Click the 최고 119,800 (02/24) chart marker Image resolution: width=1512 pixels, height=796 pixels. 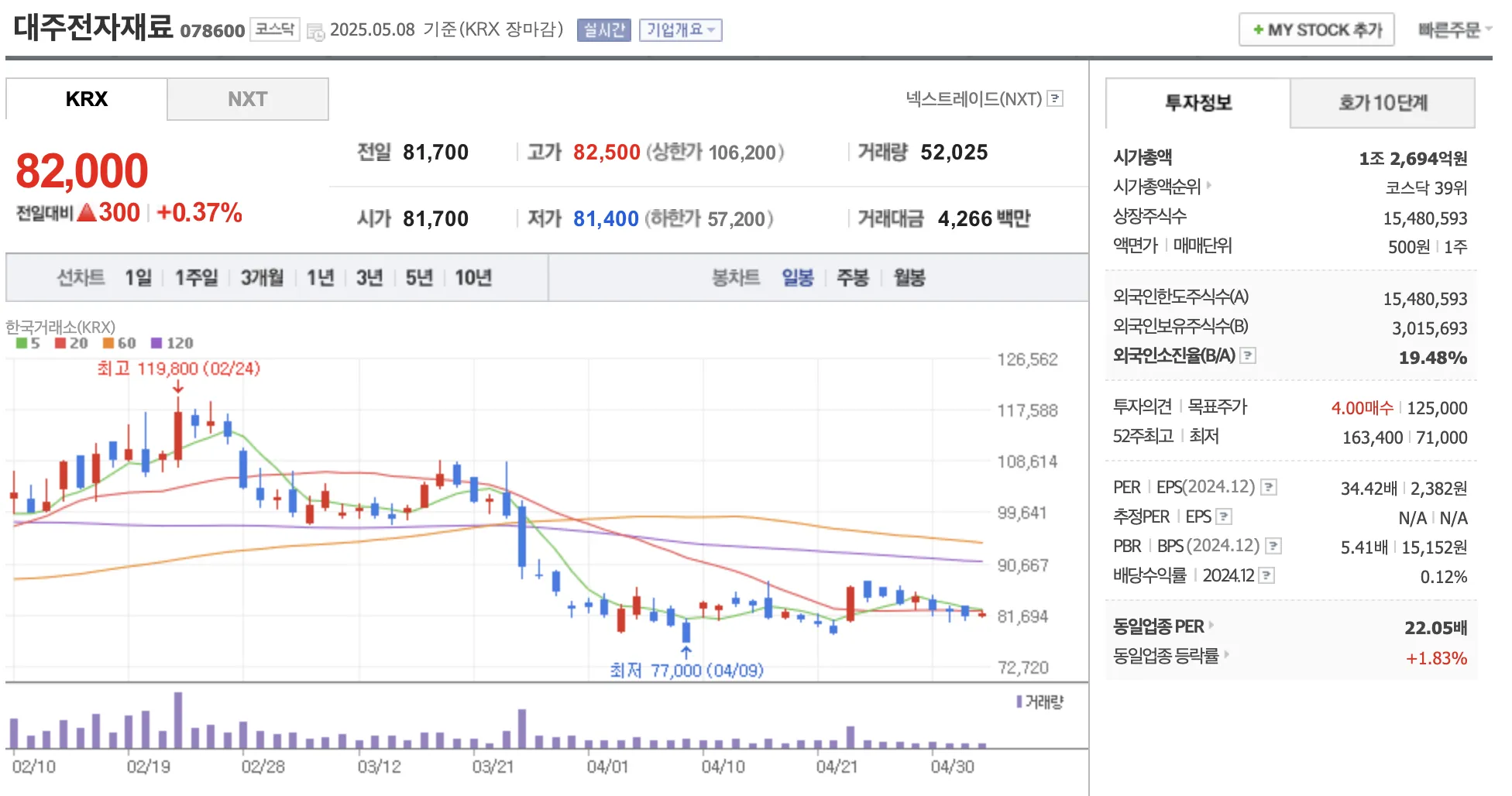(x=178, y=369)
